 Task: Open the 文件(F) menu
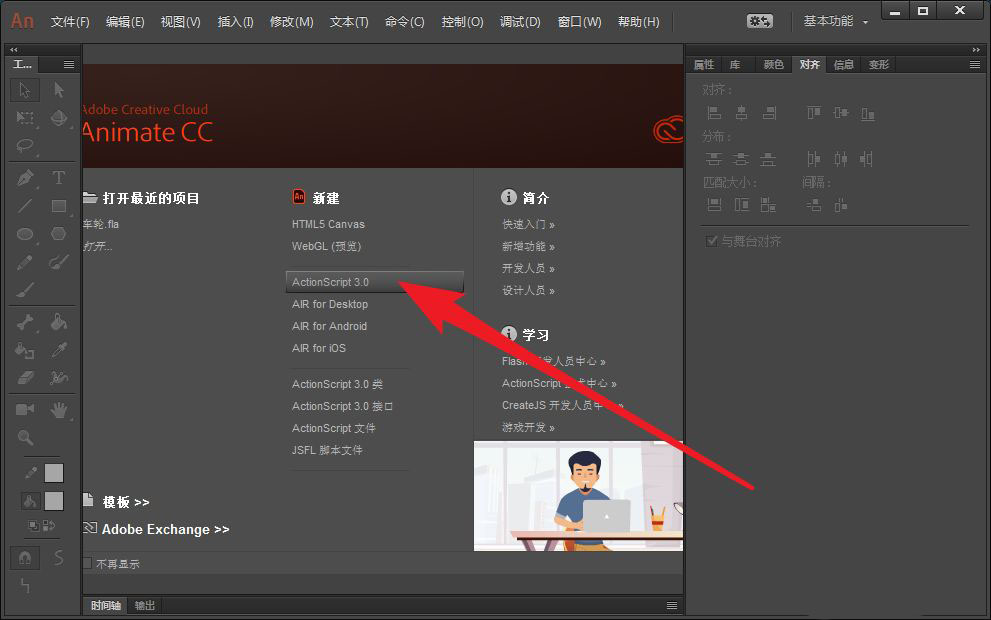pyautogui.click(x=70, y=21)
